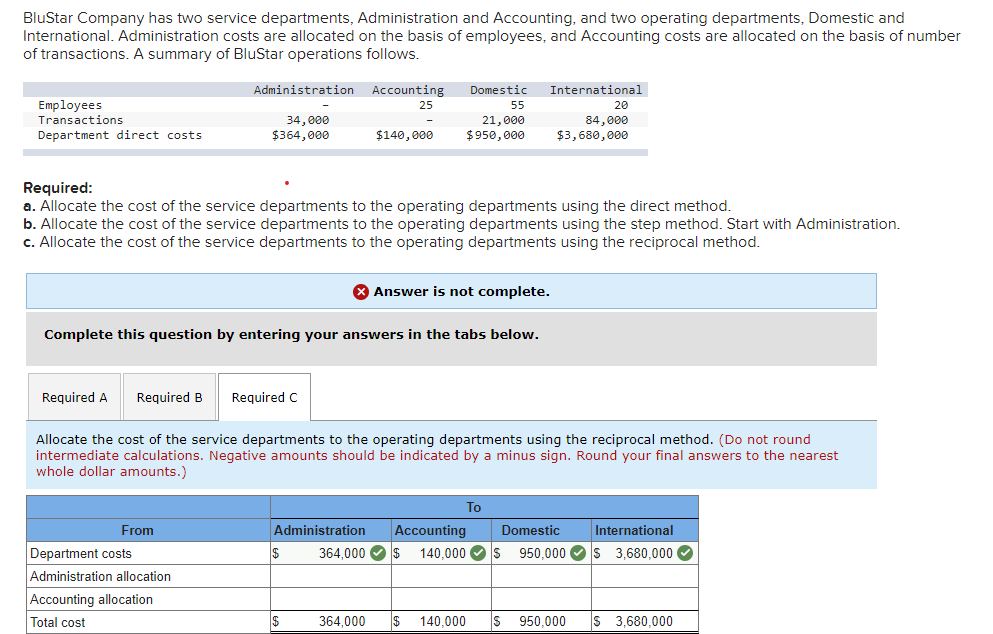Click Accounting allocation cell under International column

(x=645, y=599)
